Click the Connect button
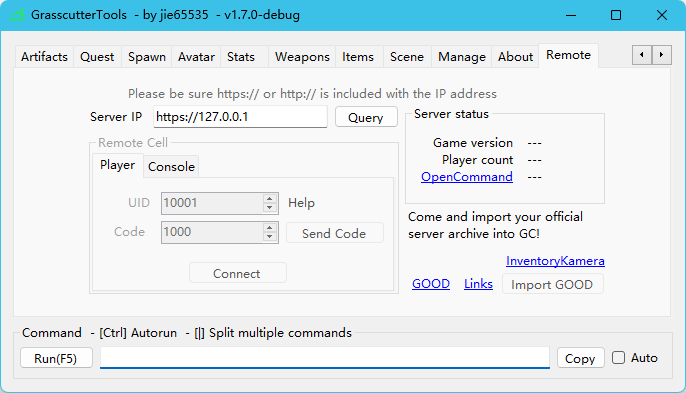Image resolution: width=686 pixels, height=393 pixels. tap(238, 273)
